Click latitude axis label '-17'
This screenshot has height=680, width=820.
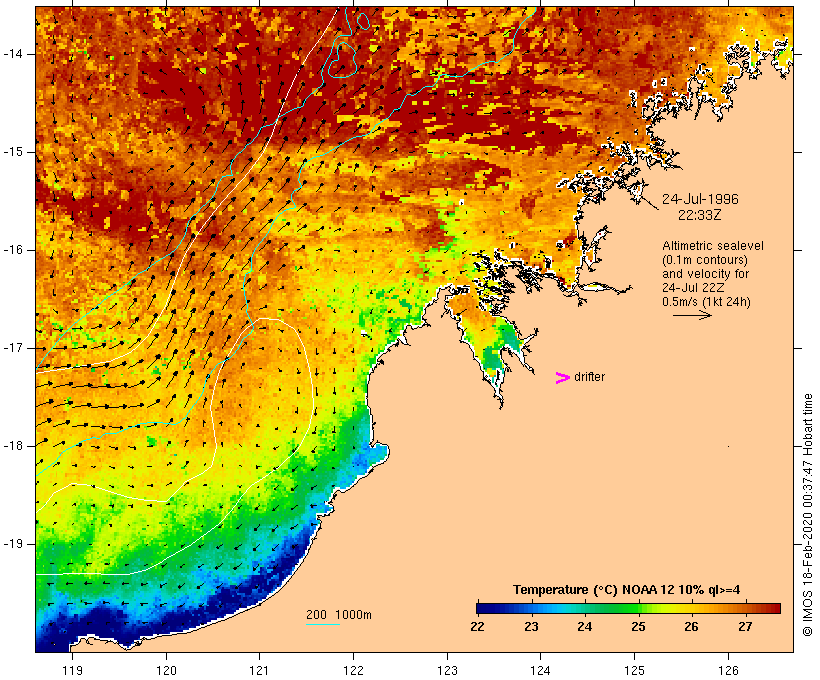[x=12, y=348]
